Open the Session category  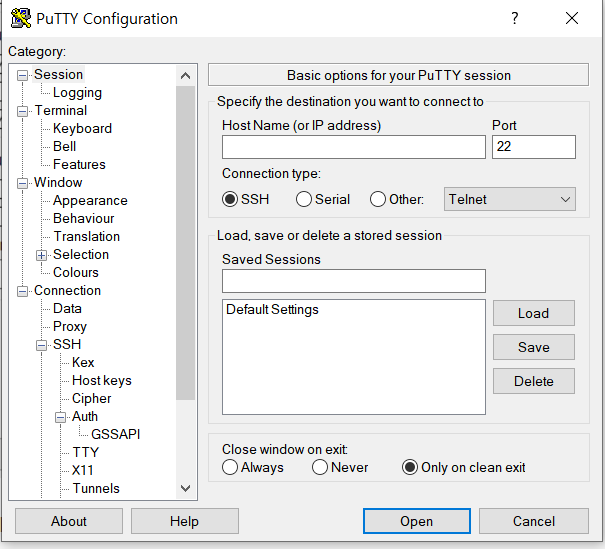[x=58, y=74]
